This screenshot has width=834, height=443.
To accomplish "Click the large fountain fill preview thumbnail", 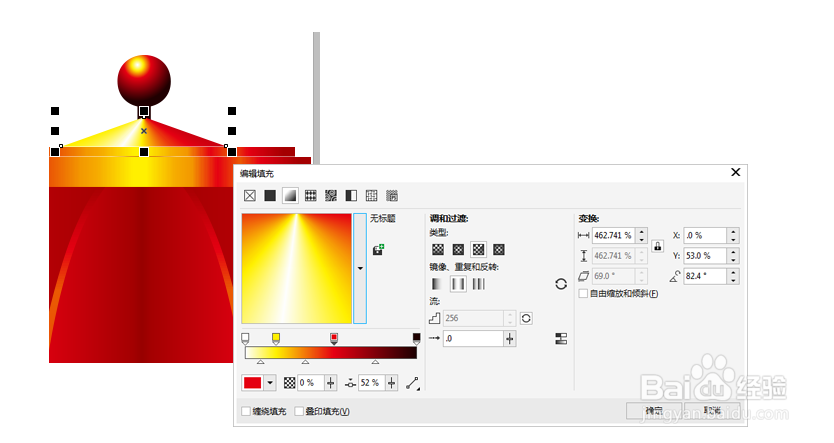I will [x=297, y=269].
